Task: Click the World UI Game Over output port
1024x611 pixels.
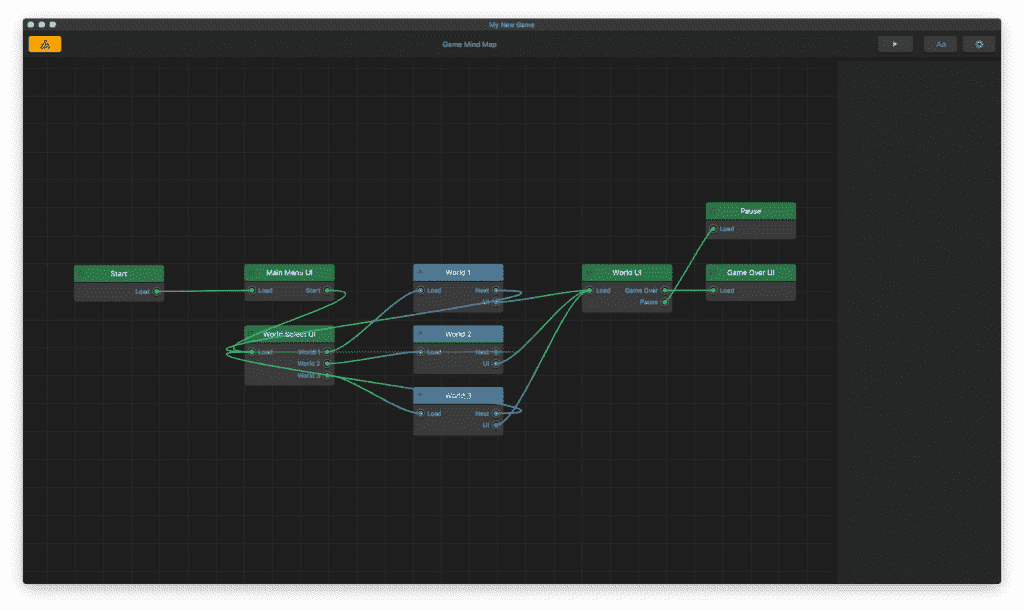Action: 665,290
